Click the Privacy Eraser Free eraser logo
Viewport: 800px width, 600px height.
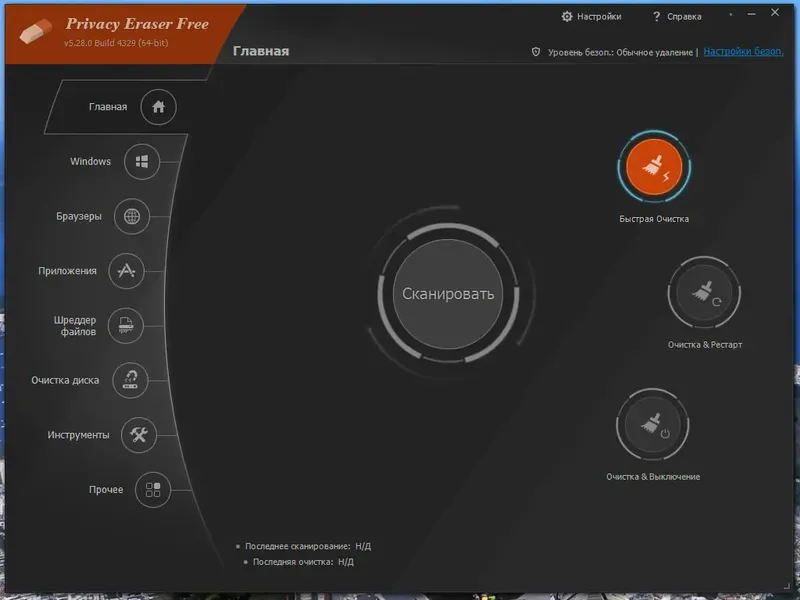click(35, 31)
